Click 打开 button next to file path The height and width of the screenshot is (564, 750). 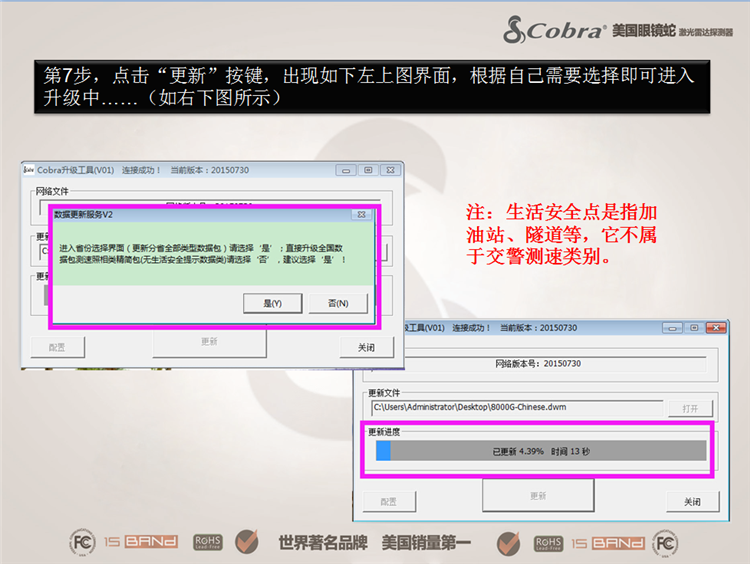pyautogui.click(x=690, y=409)
